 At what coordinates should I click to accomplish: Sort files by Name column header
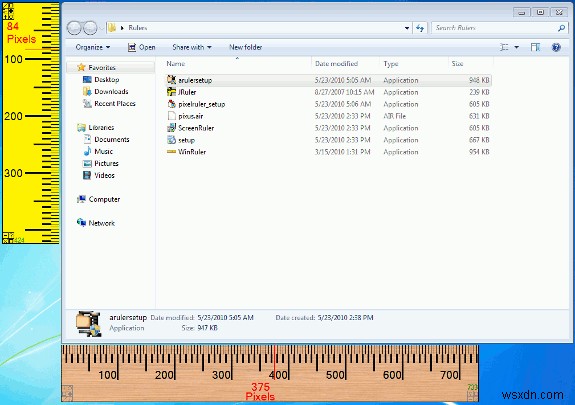pyautogui.click(x=176, y=63)
